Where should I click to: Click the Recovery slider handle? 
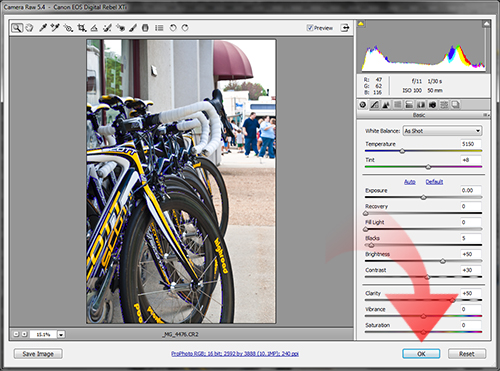click(x=366, y=213)
